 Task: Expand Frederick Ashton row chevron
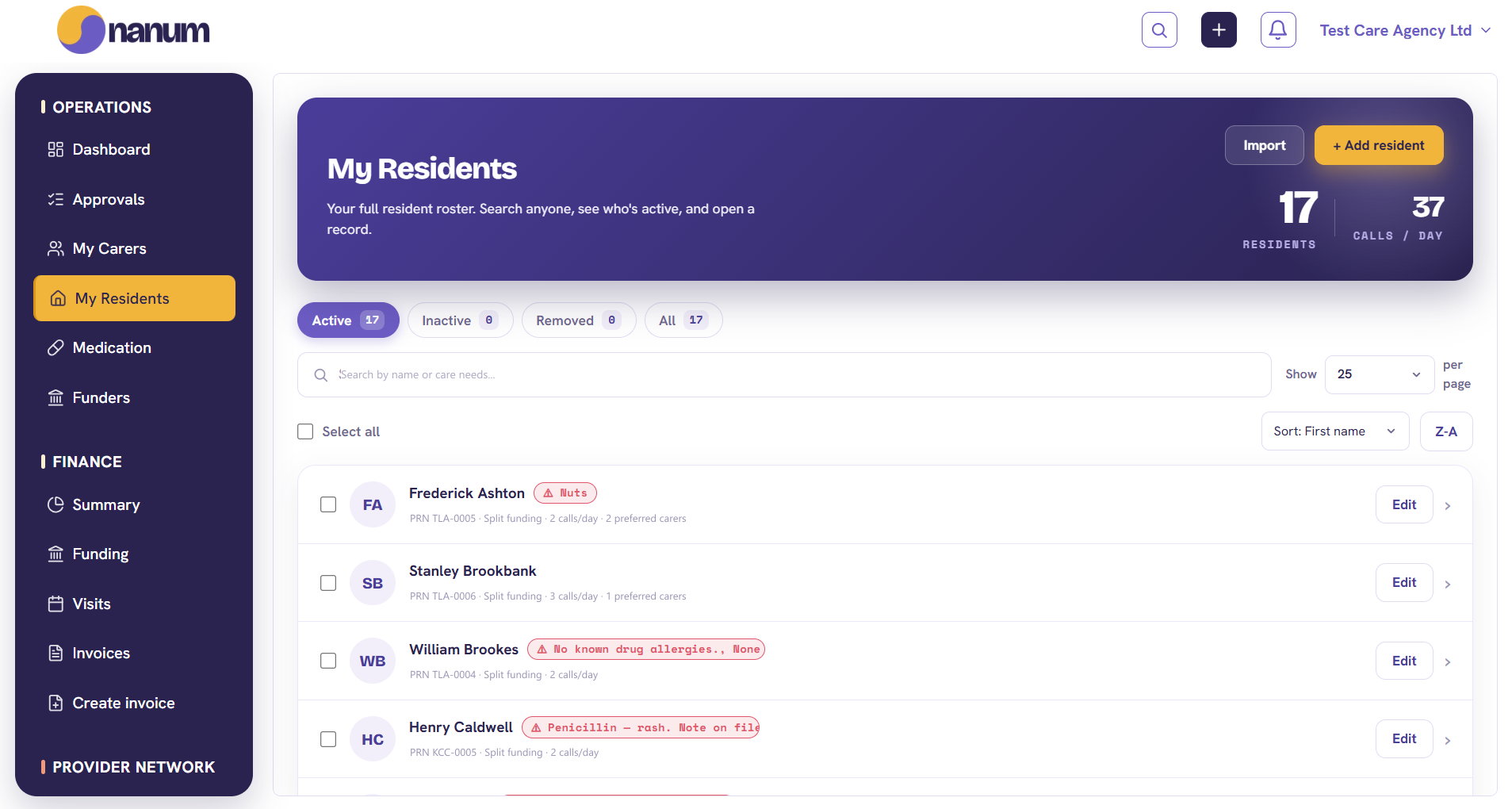point(1448,505)
